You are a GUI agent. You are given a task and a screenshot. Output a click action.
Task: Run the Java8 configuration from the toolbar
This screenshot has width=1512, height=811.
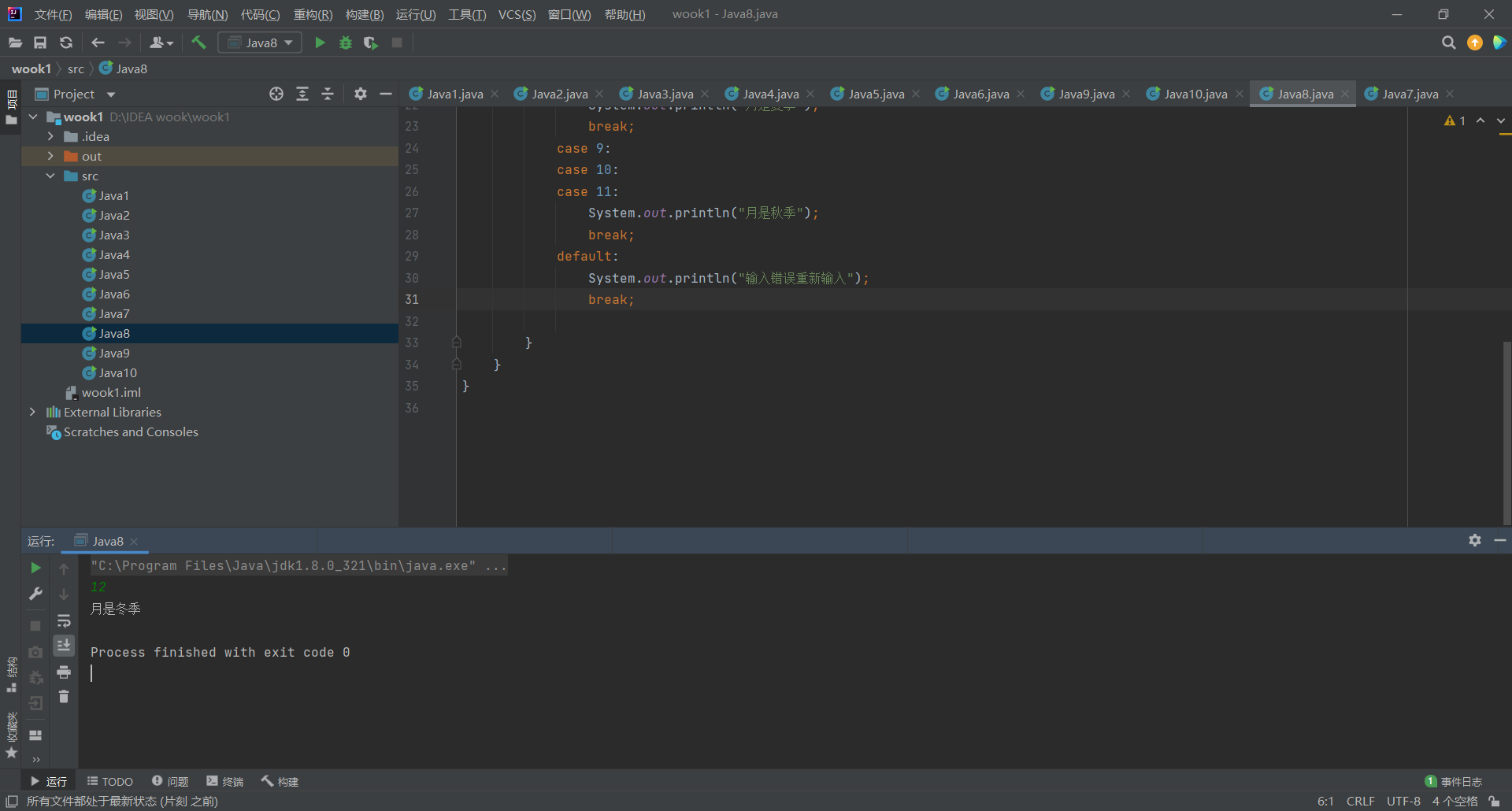(320, 43)
